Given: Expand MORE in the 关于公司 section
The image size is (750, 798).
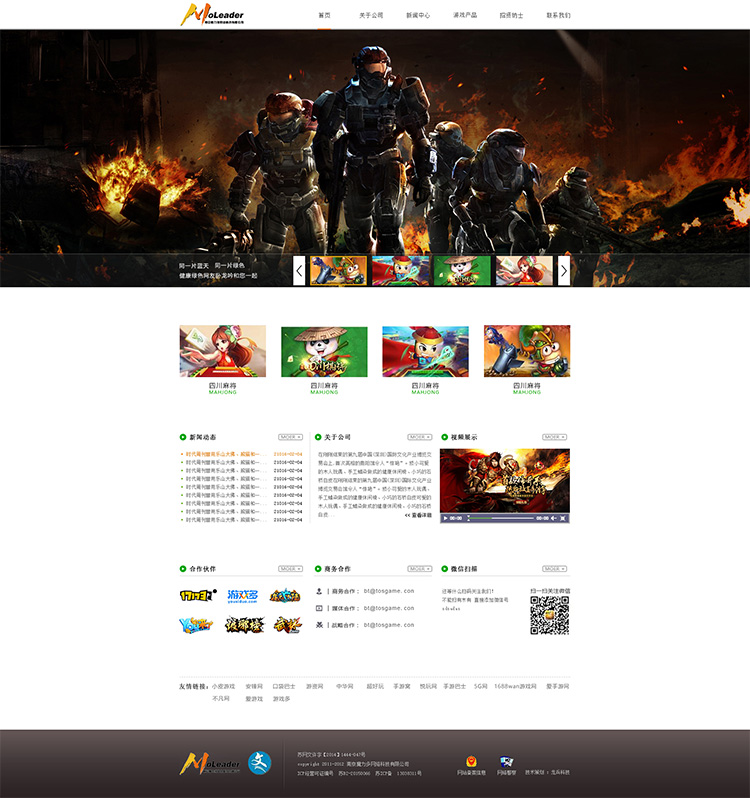Looking at the screenshot, I should click(419, 437).
